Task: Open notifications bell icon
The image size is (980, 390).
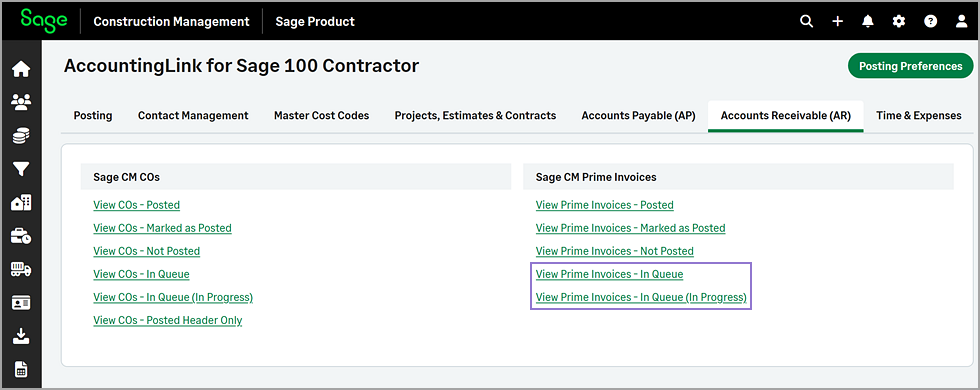Action: [x=868, y=21]
